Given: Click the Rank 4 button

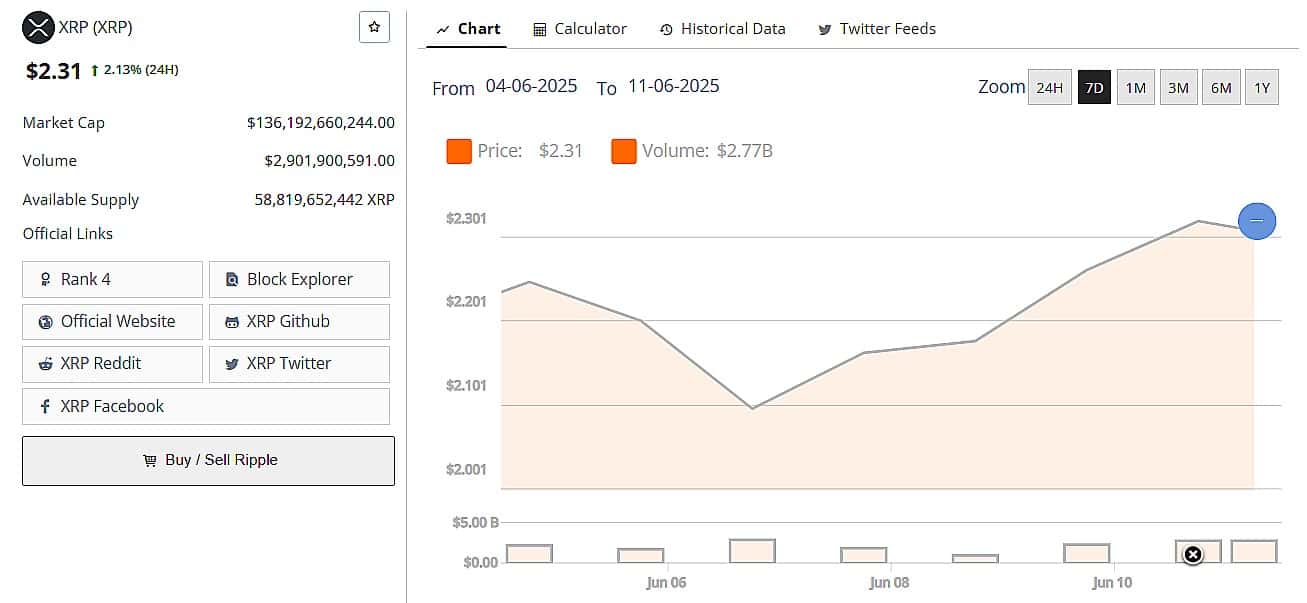Looking at the screenshot, I should [112, 280].
